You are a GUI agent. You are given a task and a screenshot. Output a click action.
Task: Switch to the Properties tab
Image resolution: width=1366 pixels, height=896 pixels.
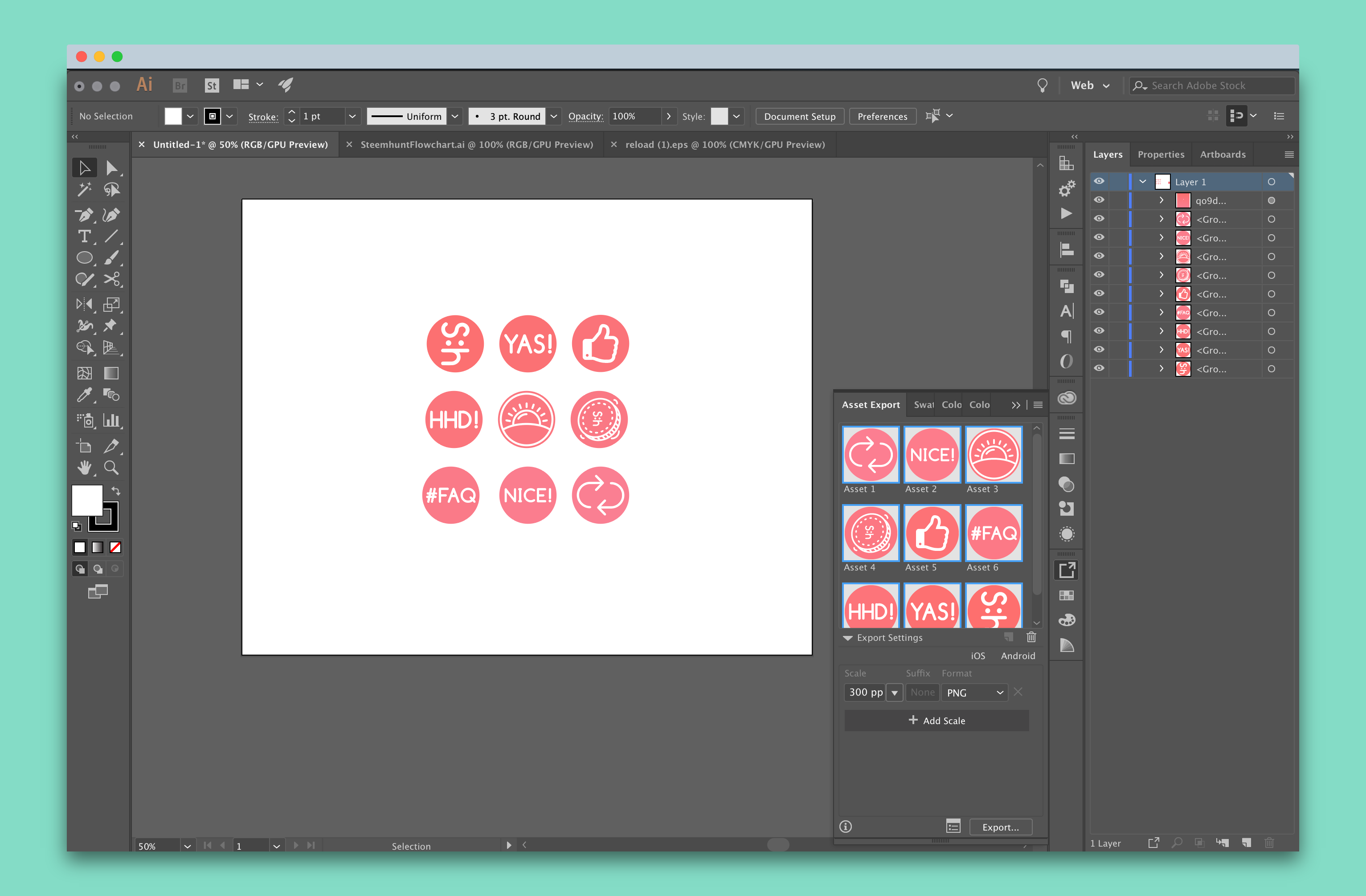[x=1159, y=154]
